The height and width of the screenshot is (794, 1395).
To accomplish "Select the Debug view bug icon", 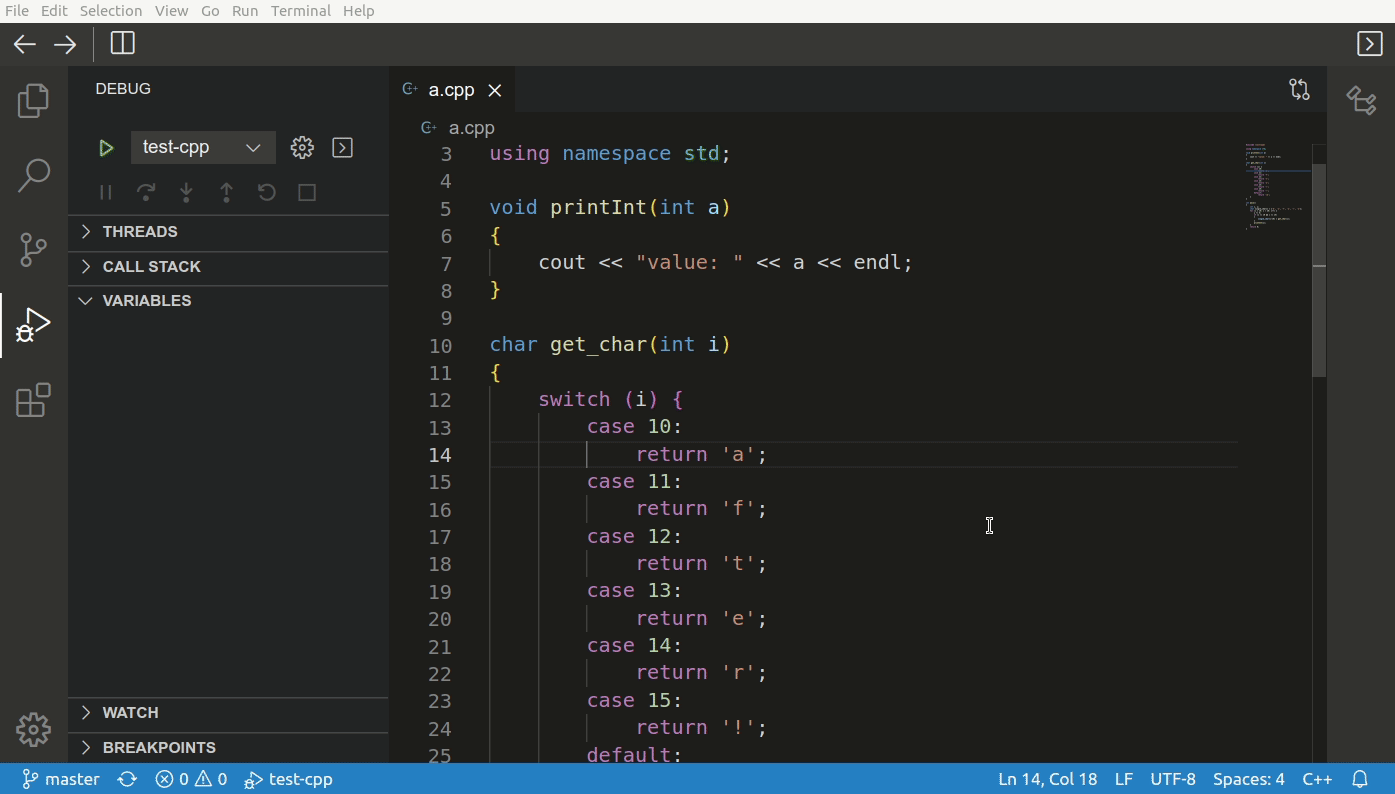I will (33, 325).
